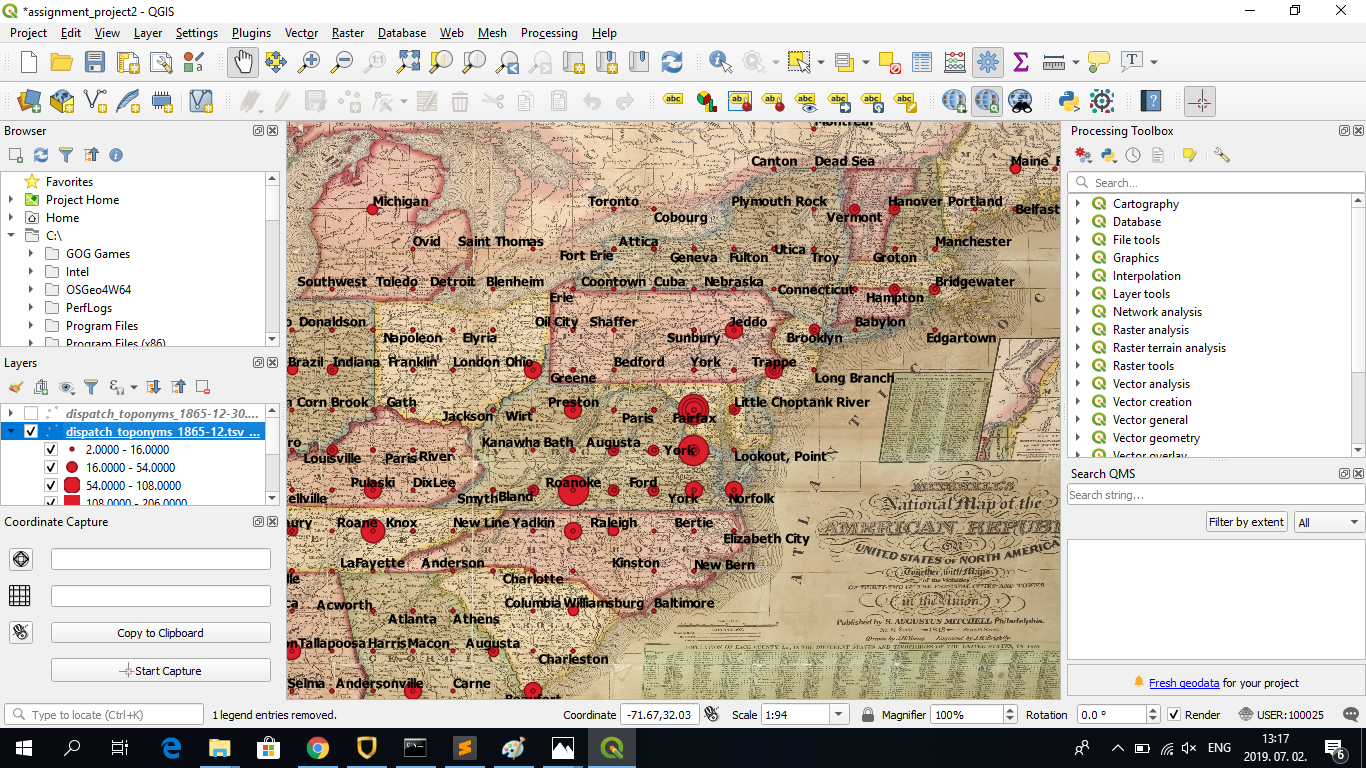Expand the Raster analysis toolbox group
The image size is (1366, 768).
click(1078, 330)
